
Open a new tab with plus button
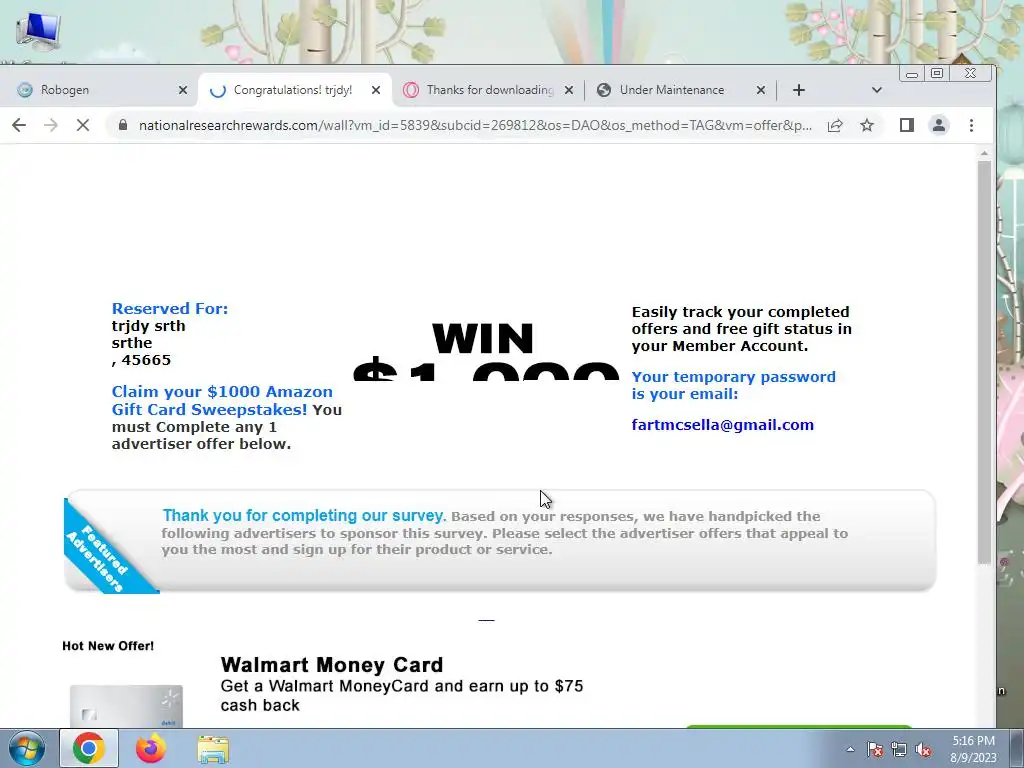pos(799,90)
